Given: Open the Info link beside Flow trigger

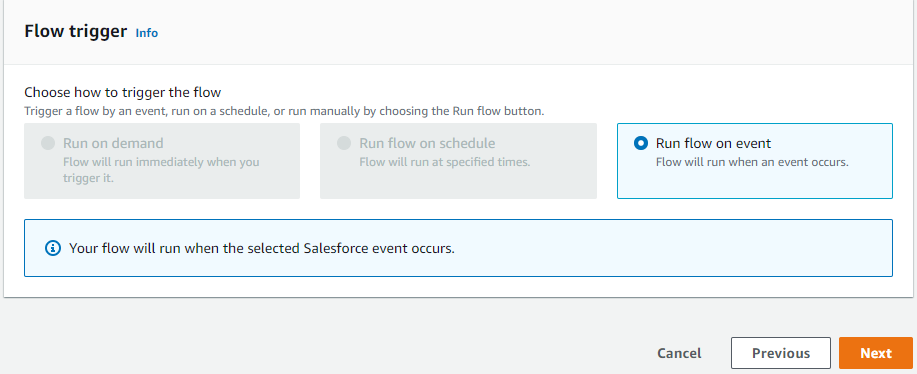Looking at the screenshot, I should (x=146, y=33).
